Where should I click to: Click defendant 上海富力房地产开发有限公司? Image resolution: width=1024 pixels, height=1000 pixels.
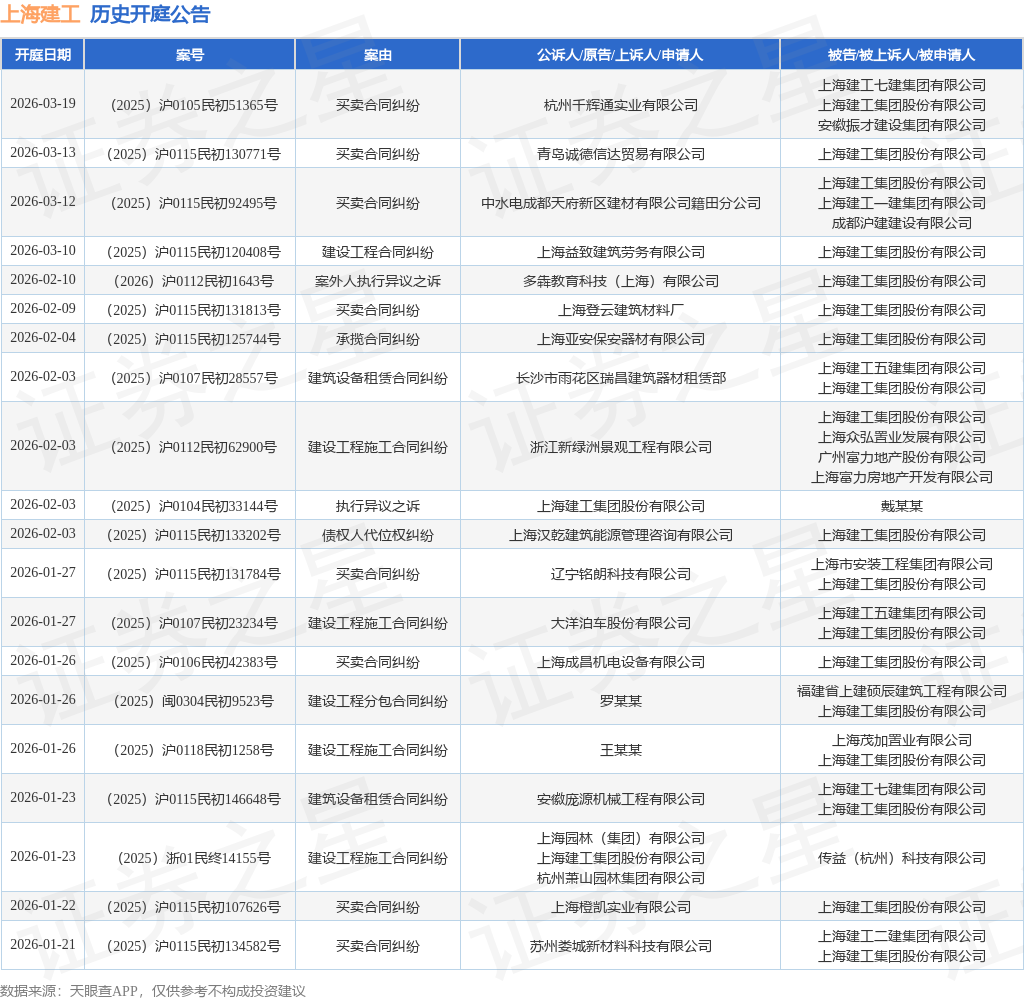[x=901, y=477]
